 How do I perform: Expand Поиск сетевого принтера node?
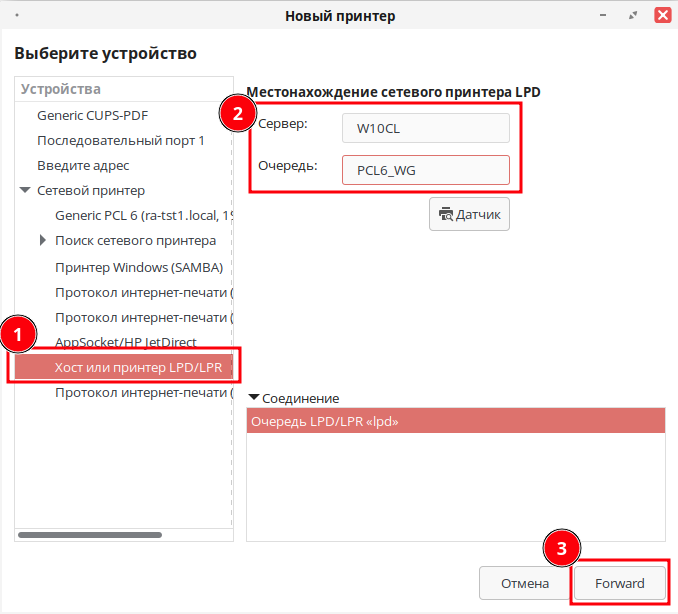tap(43, 240)
